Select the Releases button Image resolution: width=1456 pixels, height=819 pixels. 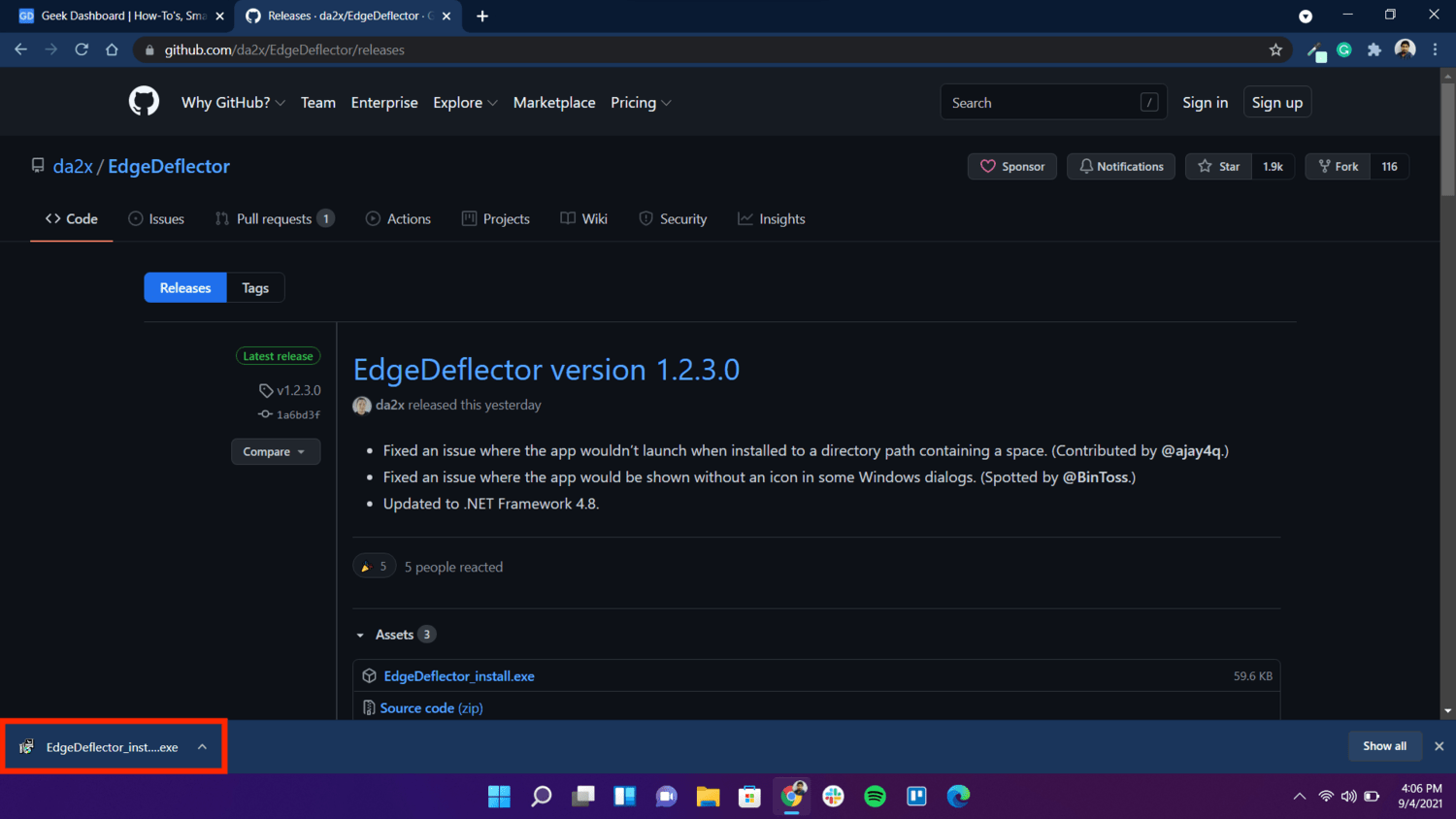coord(185,287)
